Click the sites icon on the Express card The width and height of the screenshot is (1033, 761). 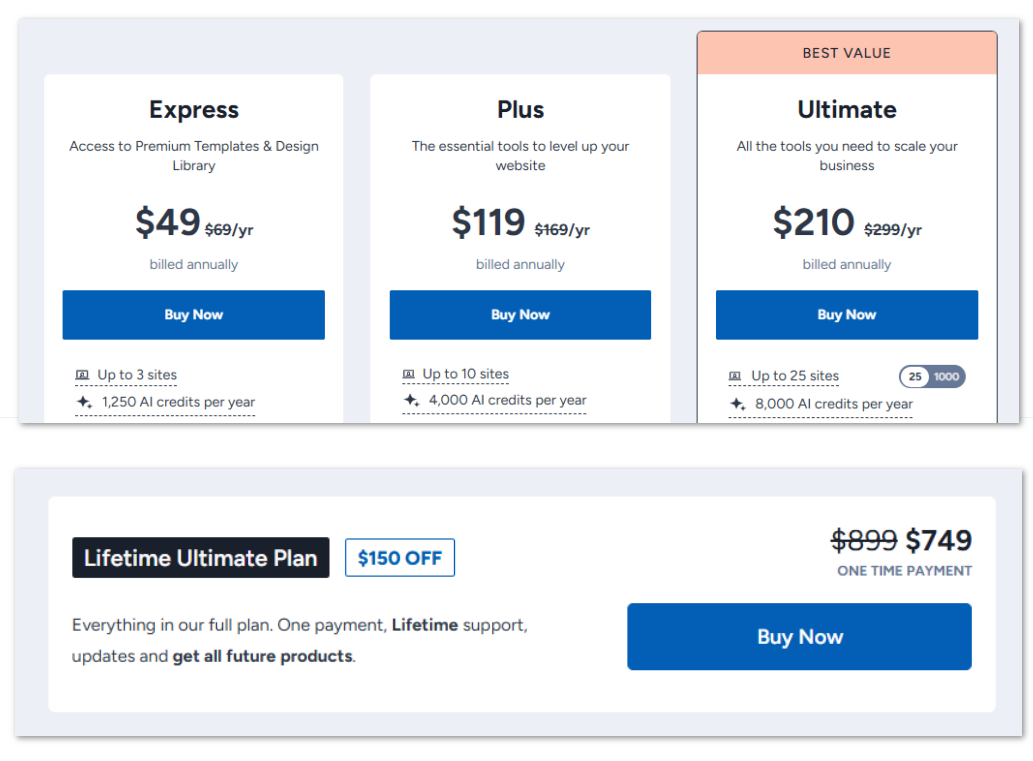pyautogui.click(x=82, y=373)
